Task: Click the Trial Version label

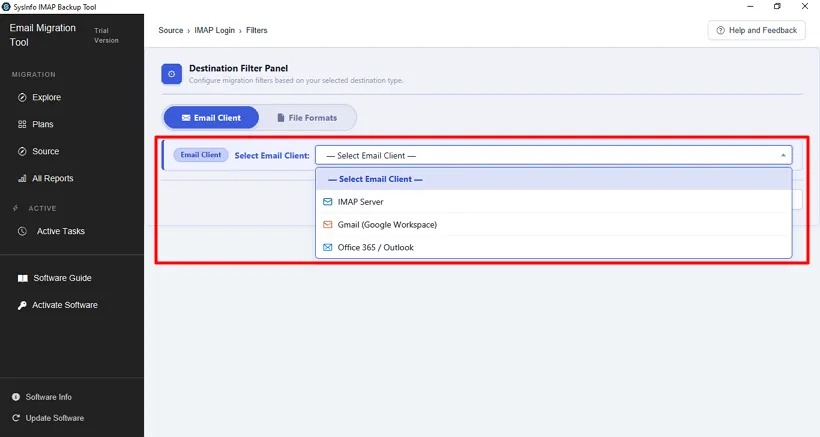Action: point(106,36)
